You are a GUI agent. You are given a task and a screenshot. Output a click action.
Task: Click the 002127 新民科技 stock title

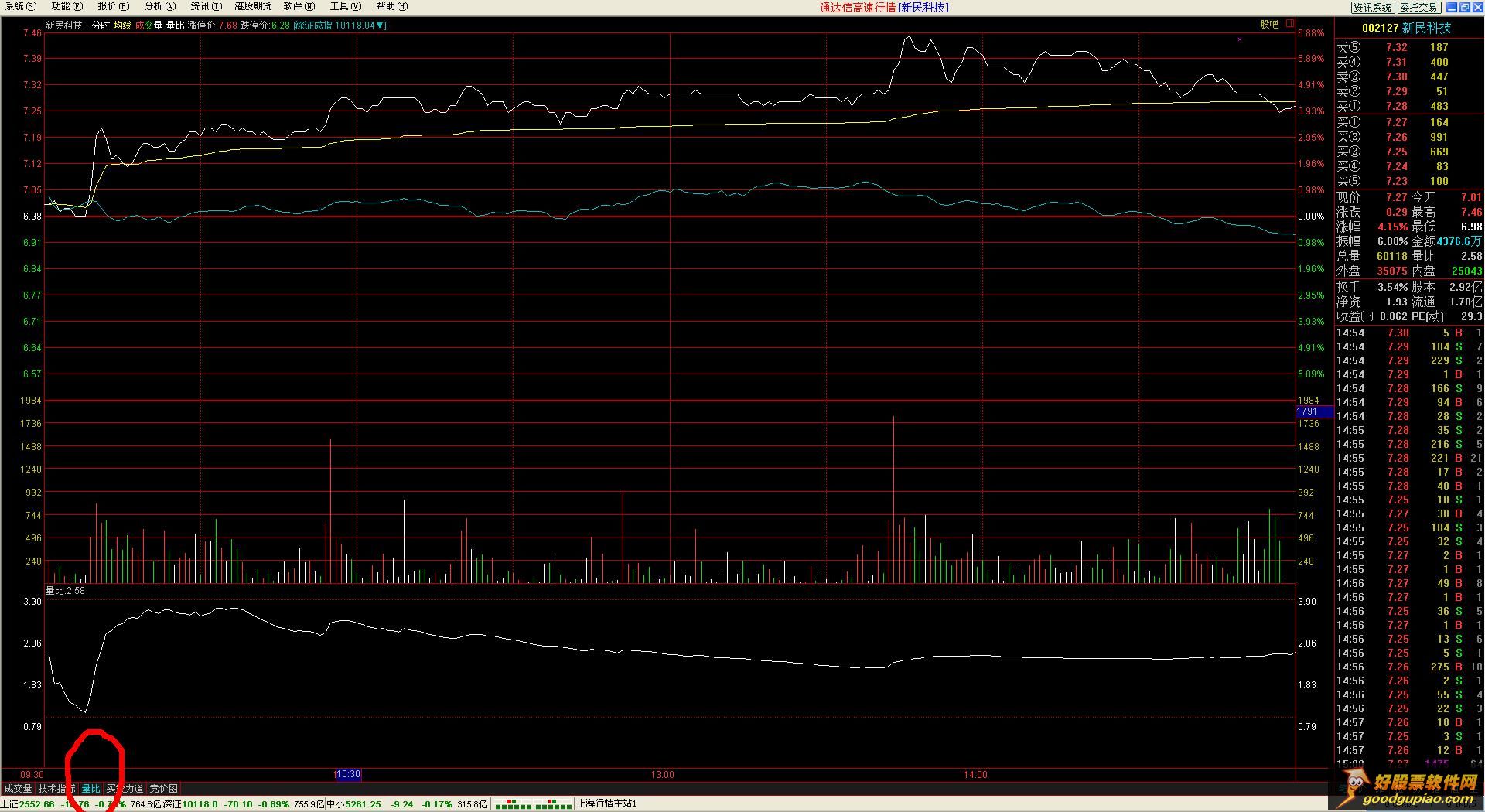(x=1406, y=28)
